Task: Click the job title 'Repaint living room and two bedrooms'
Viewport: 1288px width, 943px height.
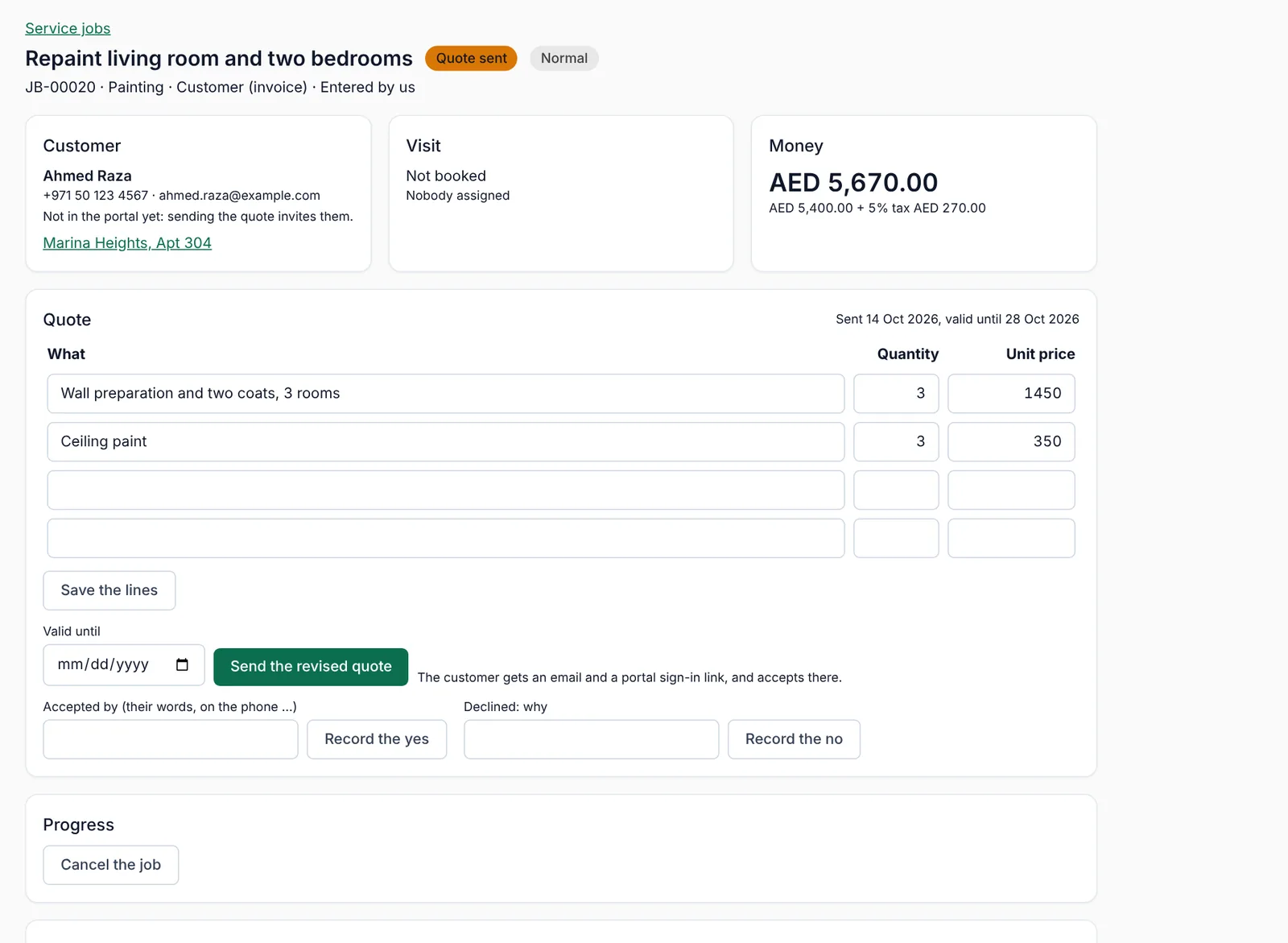Action: coord(219,59)
